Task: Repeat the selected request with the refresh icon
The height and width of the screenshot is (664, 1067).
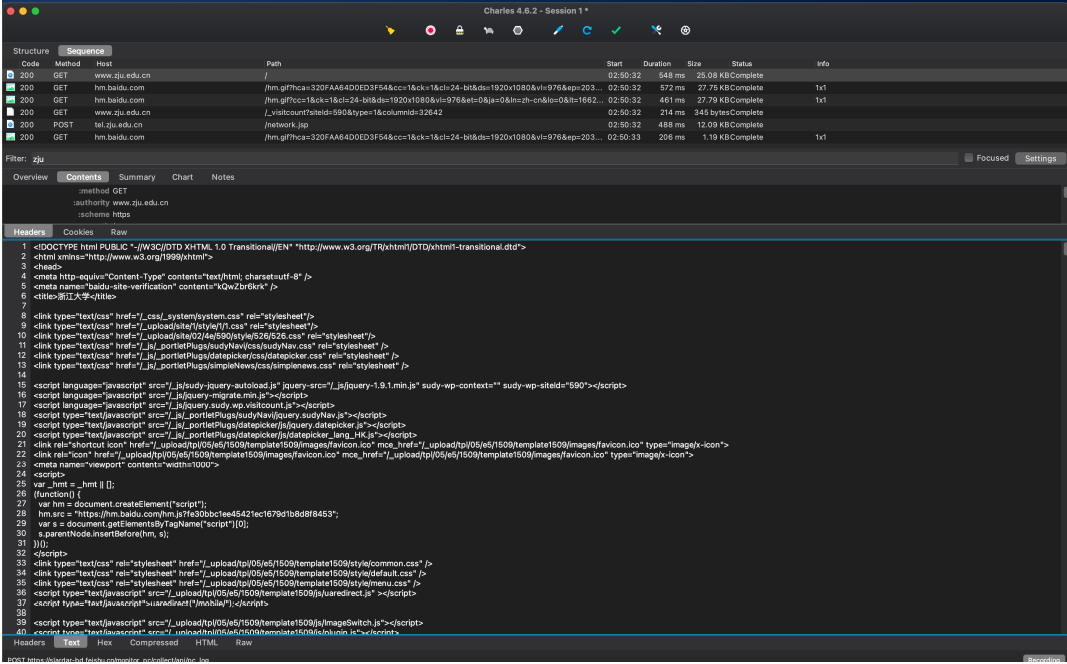Action: point(587,30)
